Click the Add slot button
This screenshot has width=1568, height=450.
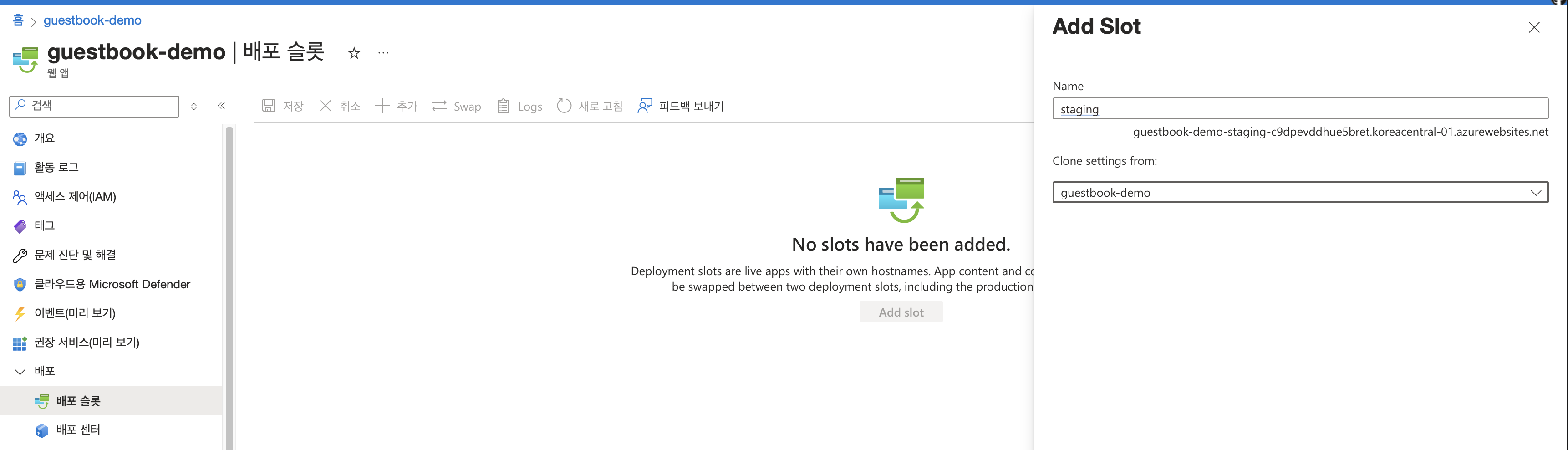pyautogui.click(x=901, y=312)
